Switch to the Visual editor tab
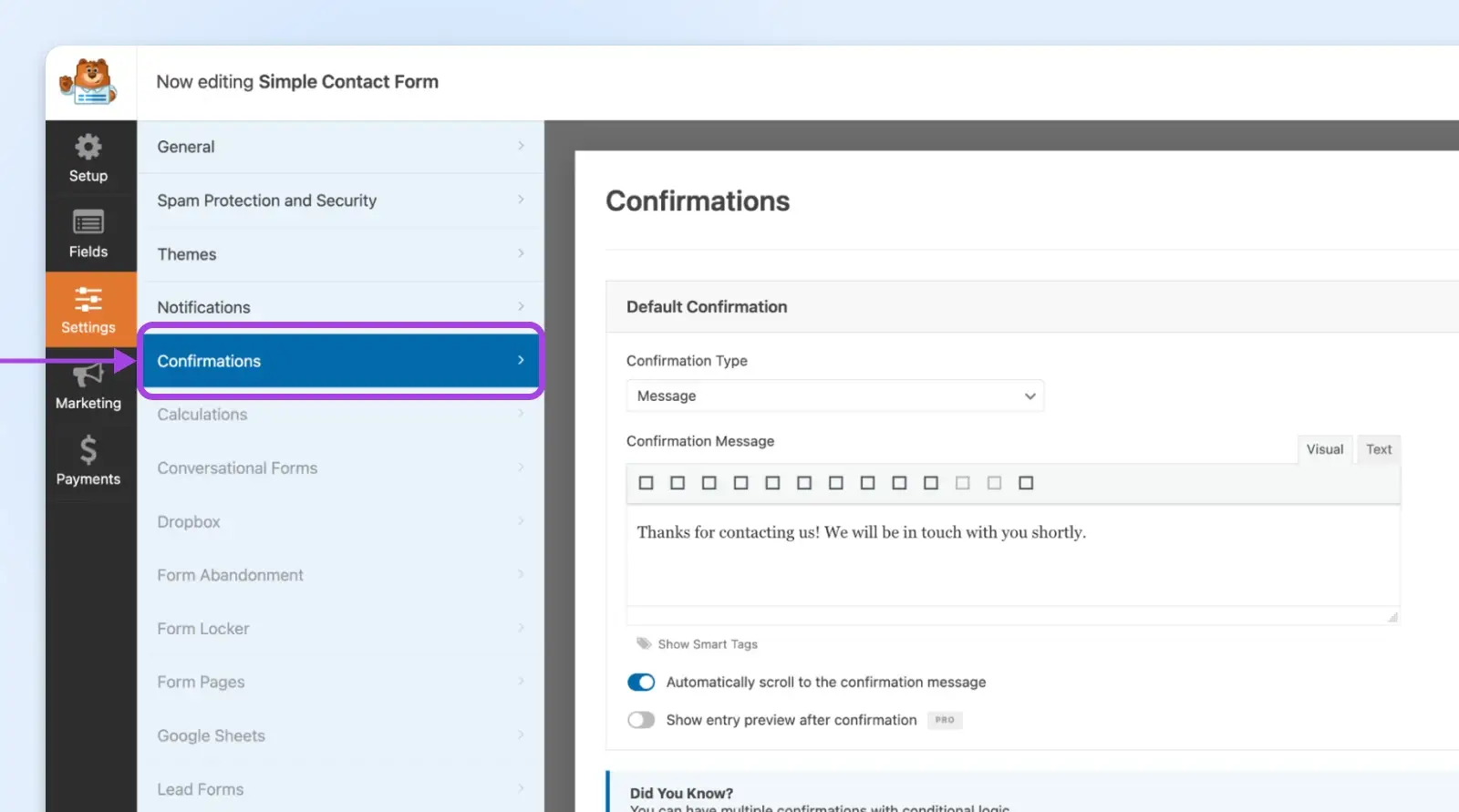1459x812 pixels. 1324,449
